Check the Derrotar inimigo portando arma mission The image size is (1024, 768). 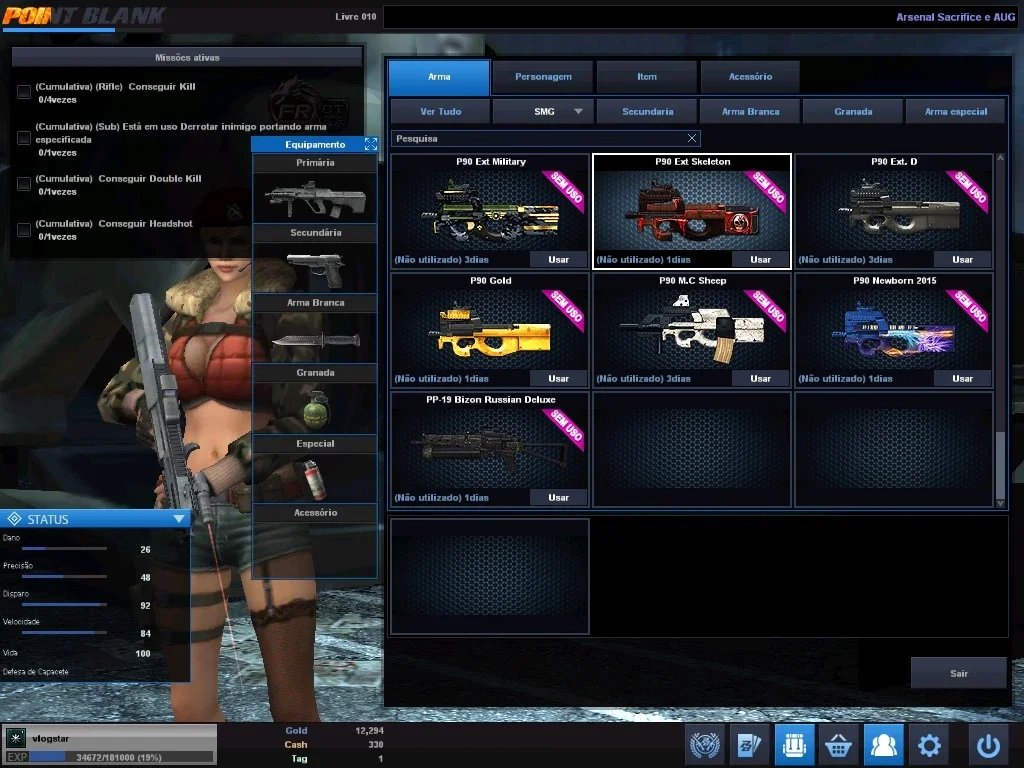(x=24, y=138)
